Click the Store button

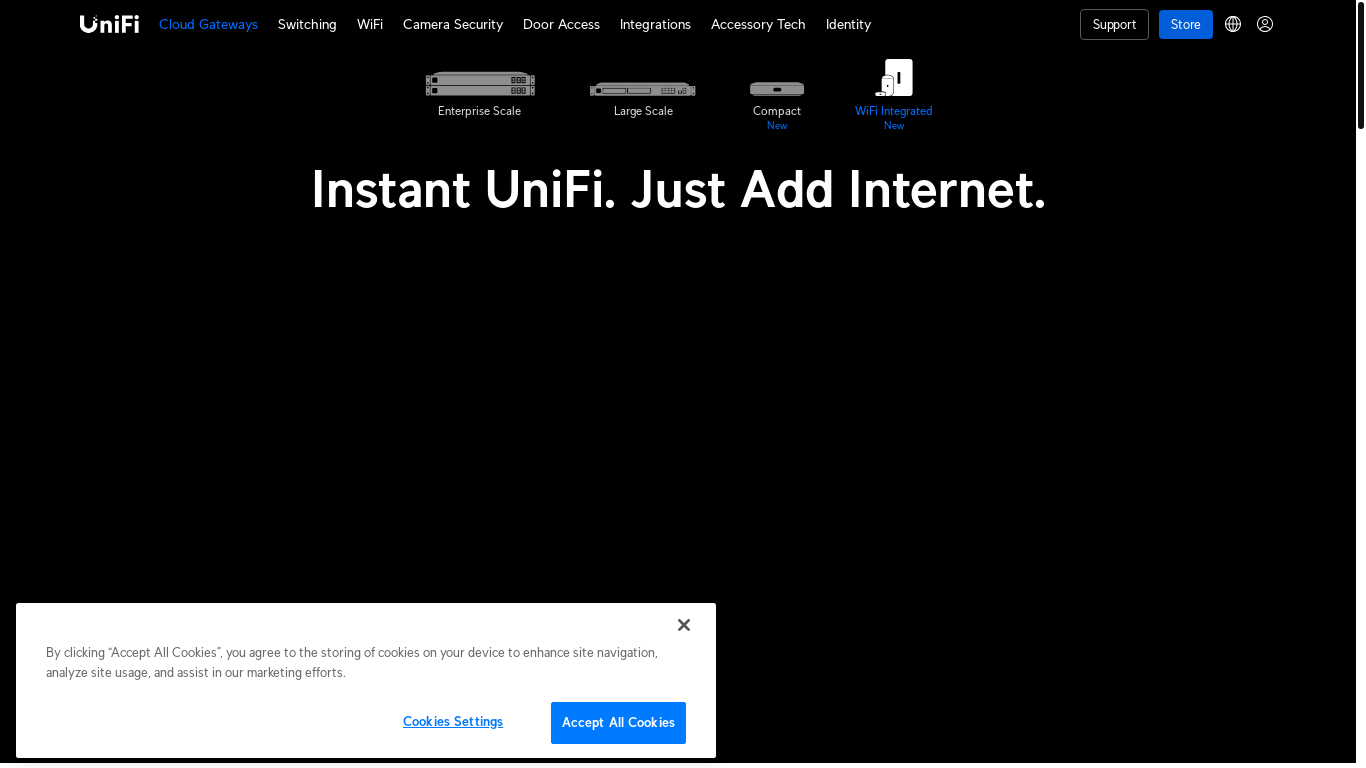(1186, 24)
